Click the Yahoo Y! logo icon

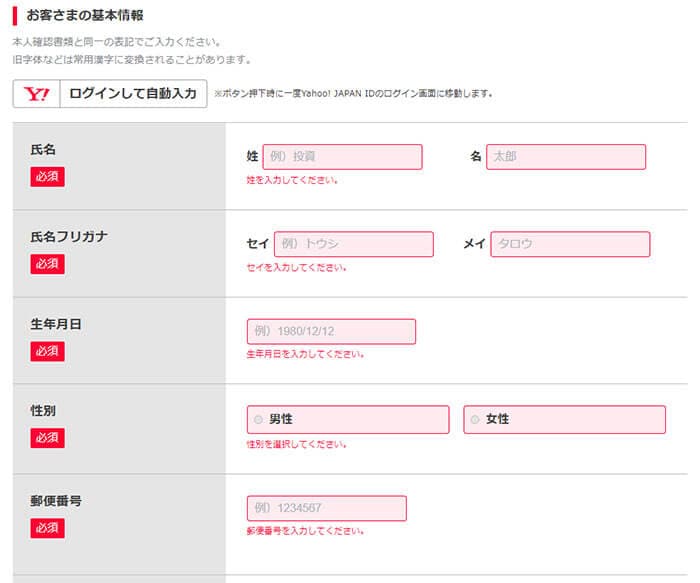pyautogui.click(x=36, y=94)
